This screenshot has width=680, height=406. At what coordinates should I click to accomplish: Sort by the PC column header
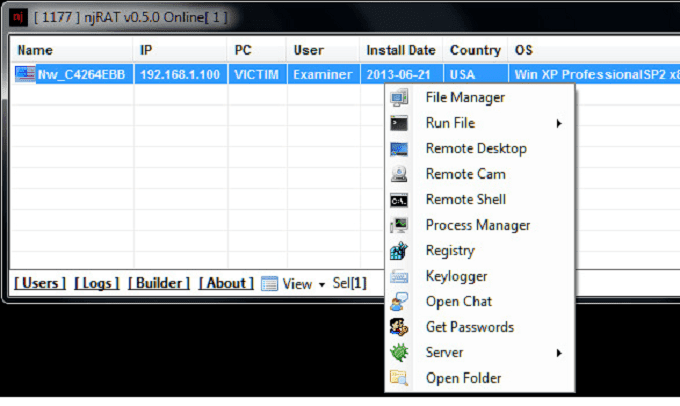coord(257,50)
